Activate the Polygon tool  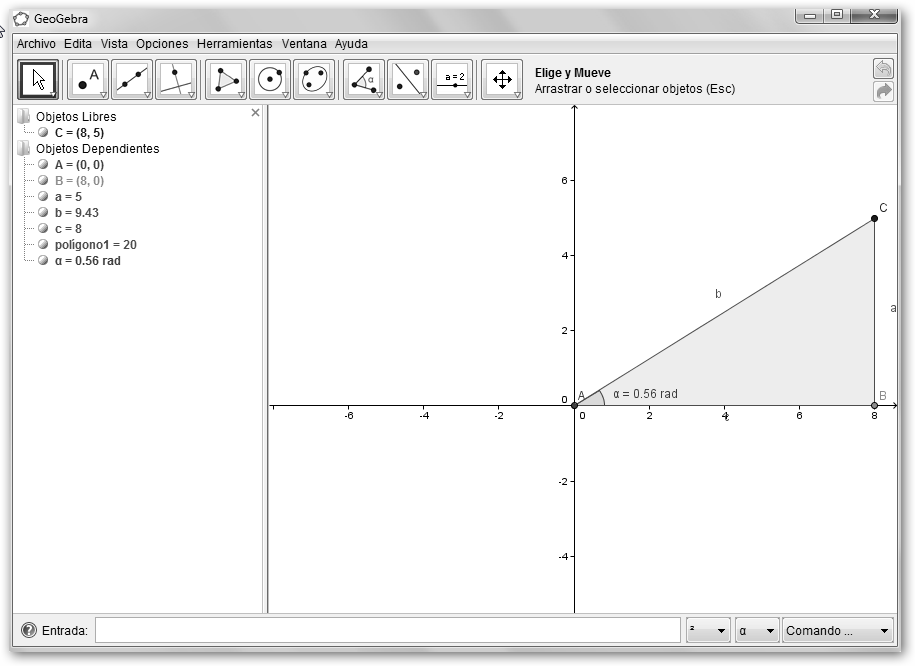[225, 80]
